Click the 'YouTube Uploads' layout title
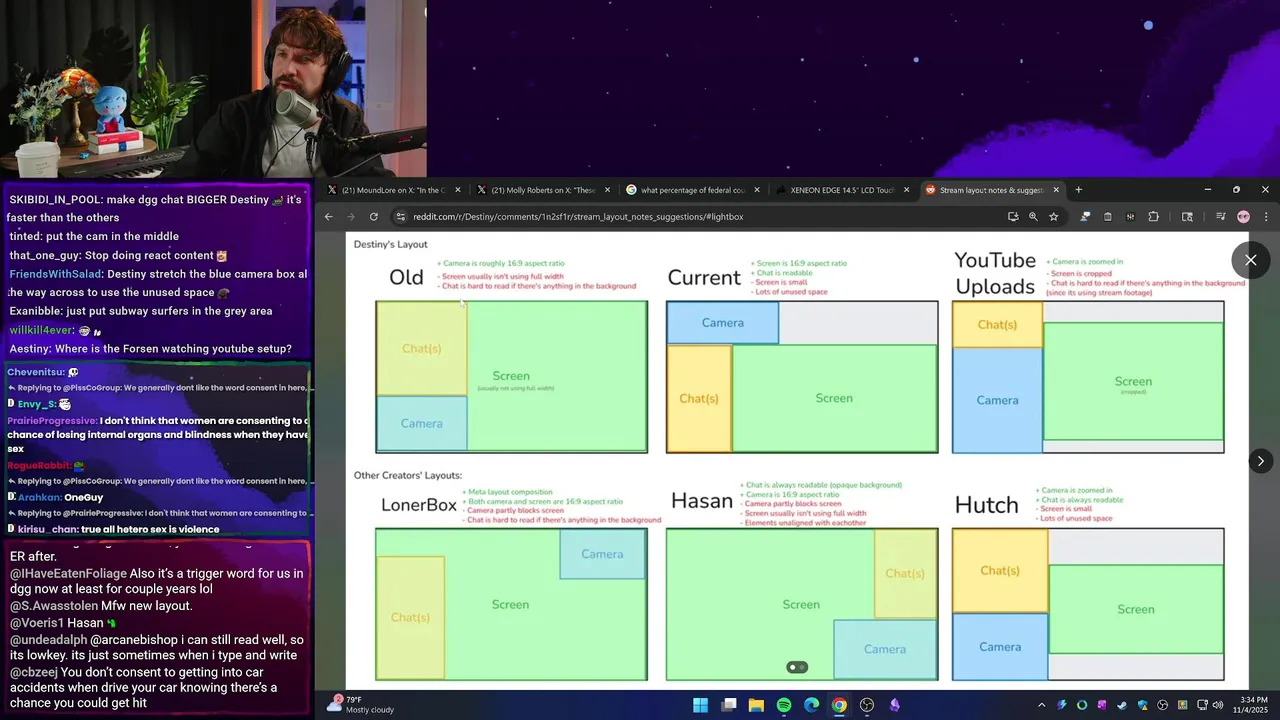The height and width of the screenshot is (720, 1280). tap(995, 273)
